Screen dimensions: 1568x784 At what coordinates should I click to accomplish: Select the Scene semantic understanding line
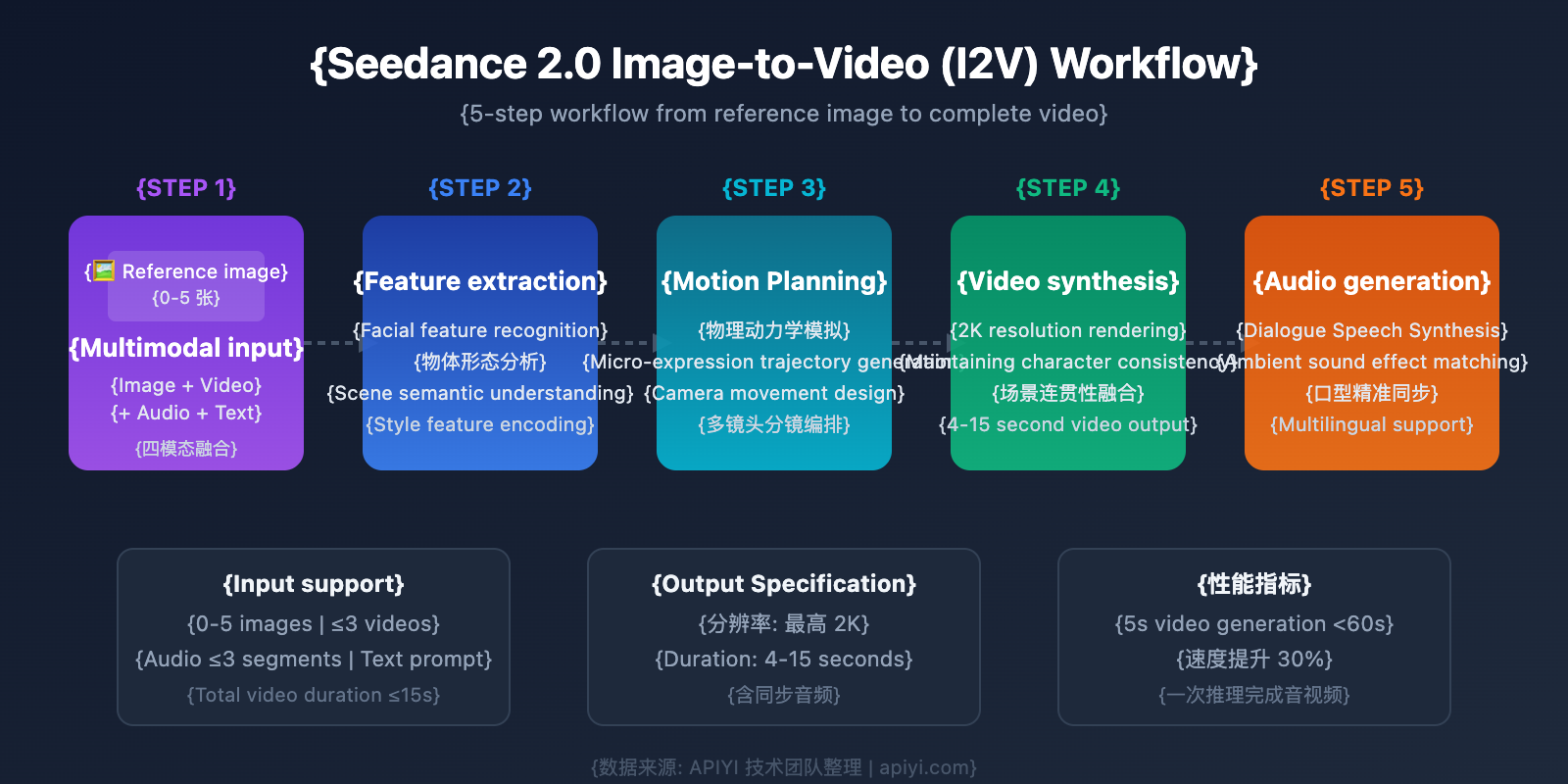[x=480, y=393]
